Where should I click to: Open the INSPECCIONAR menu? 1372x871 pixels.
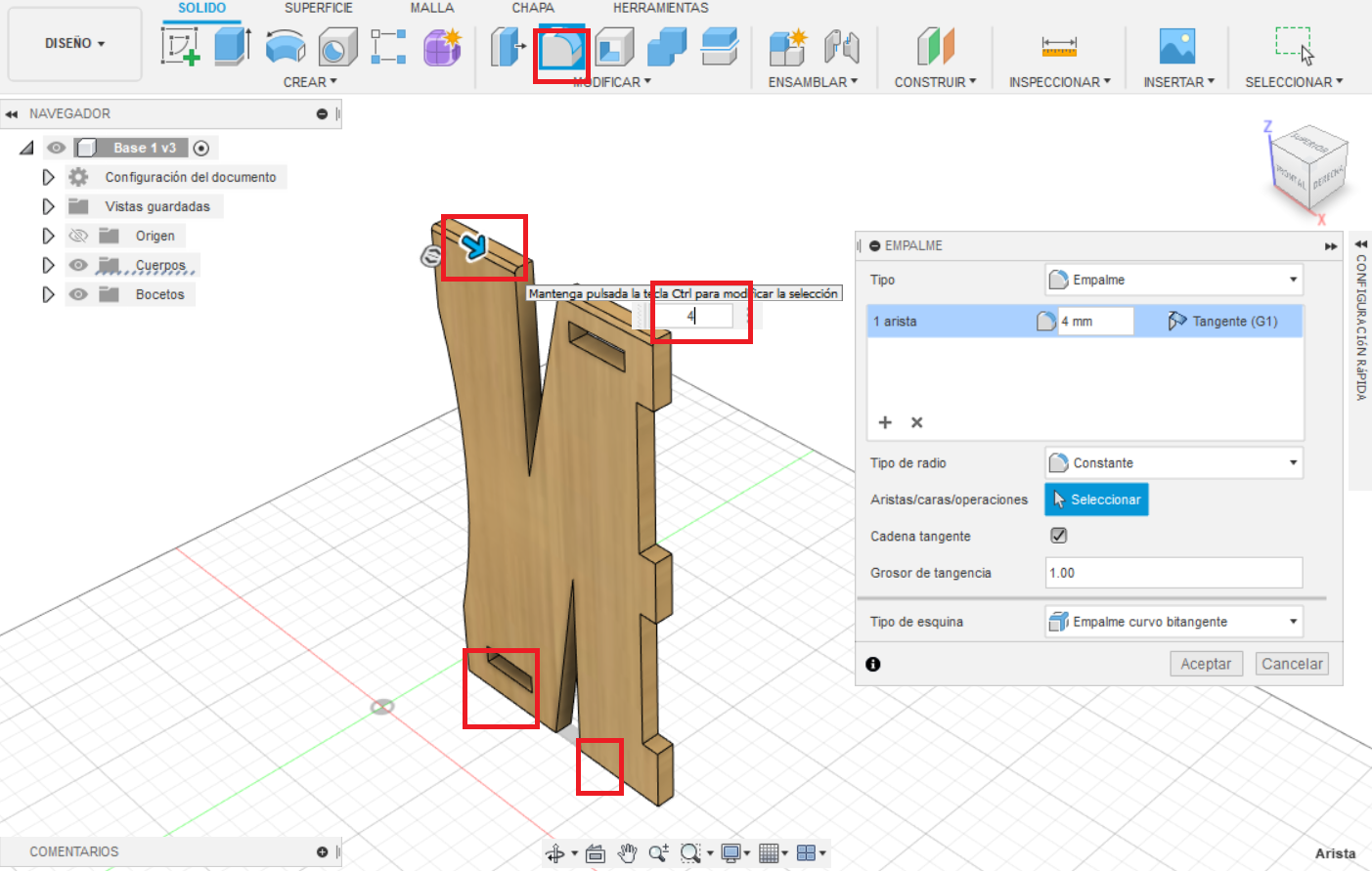1060,82
